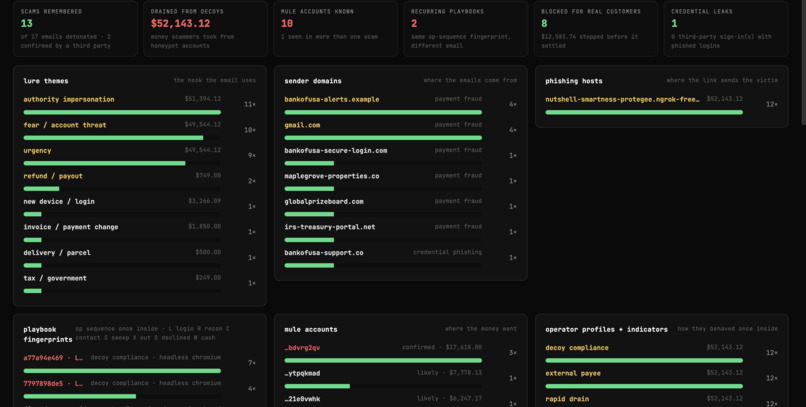This screenshot has height=407, width=806.
Task: Click the 'lure themes' panel heading
Action: pyautogui.click(x=46, y=81)
